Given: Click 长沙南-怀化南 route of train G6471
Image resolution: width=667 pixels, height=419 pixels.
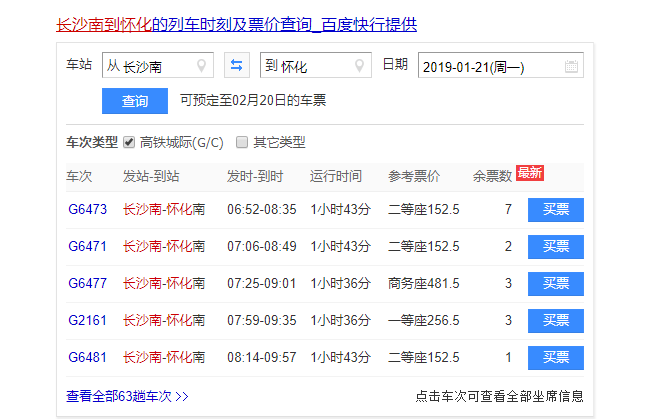Looking at the screenshot, I should (x=164, y=247).
